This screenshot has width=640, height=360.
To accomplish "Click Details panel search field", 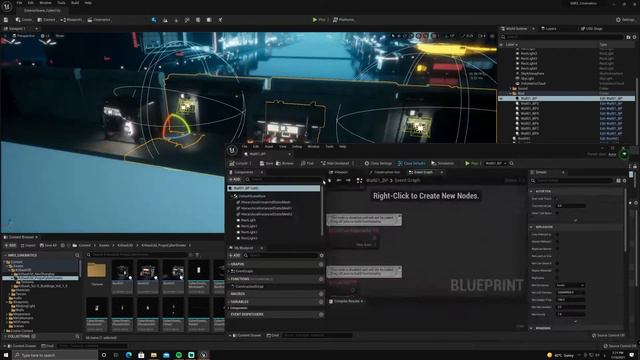I will [573, 180].
